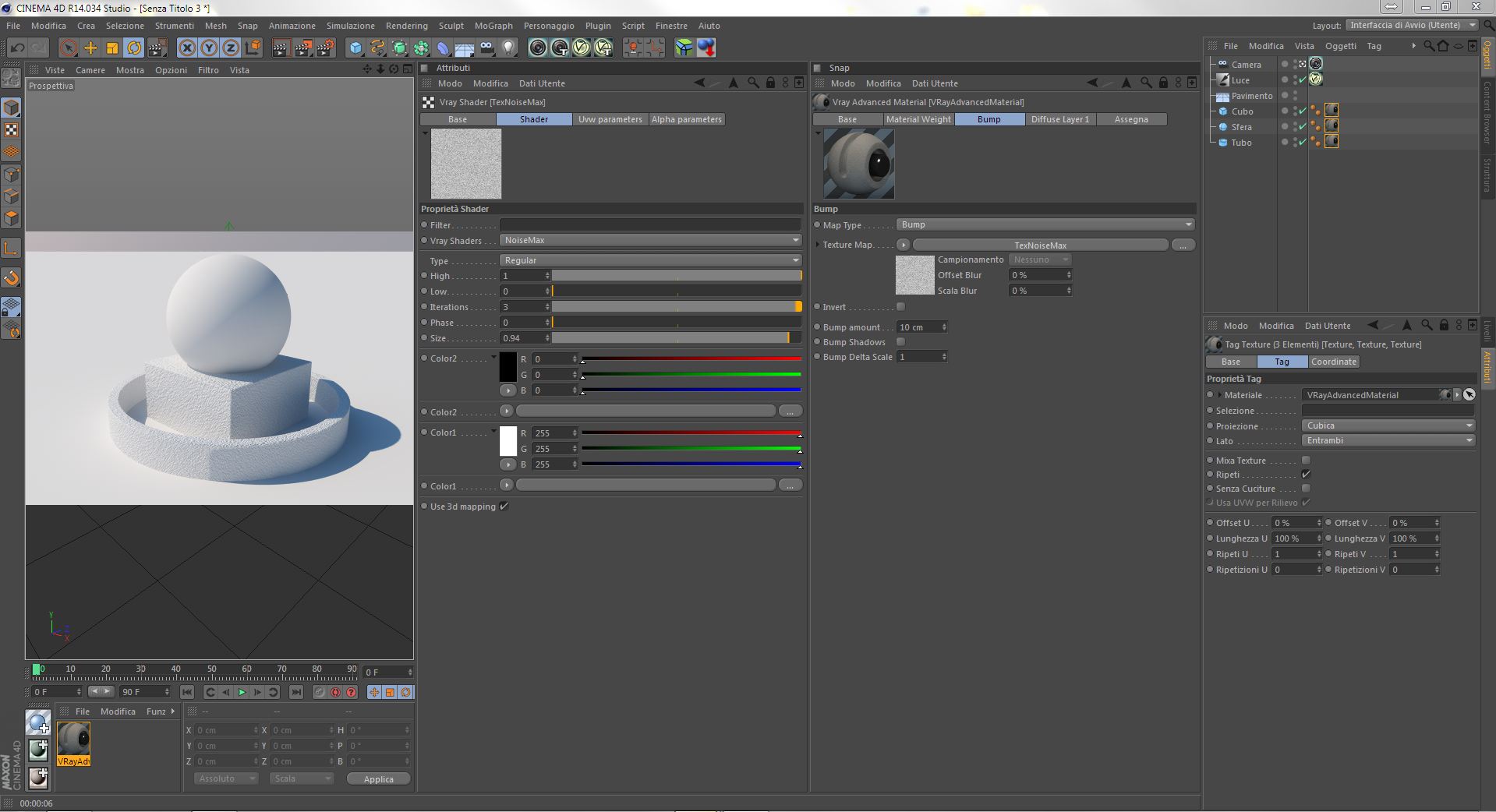The width and height of the screenshot is (1496, 812).
Task: Open the Lato Entrambi dropdown
Action: click(1388, 440)
